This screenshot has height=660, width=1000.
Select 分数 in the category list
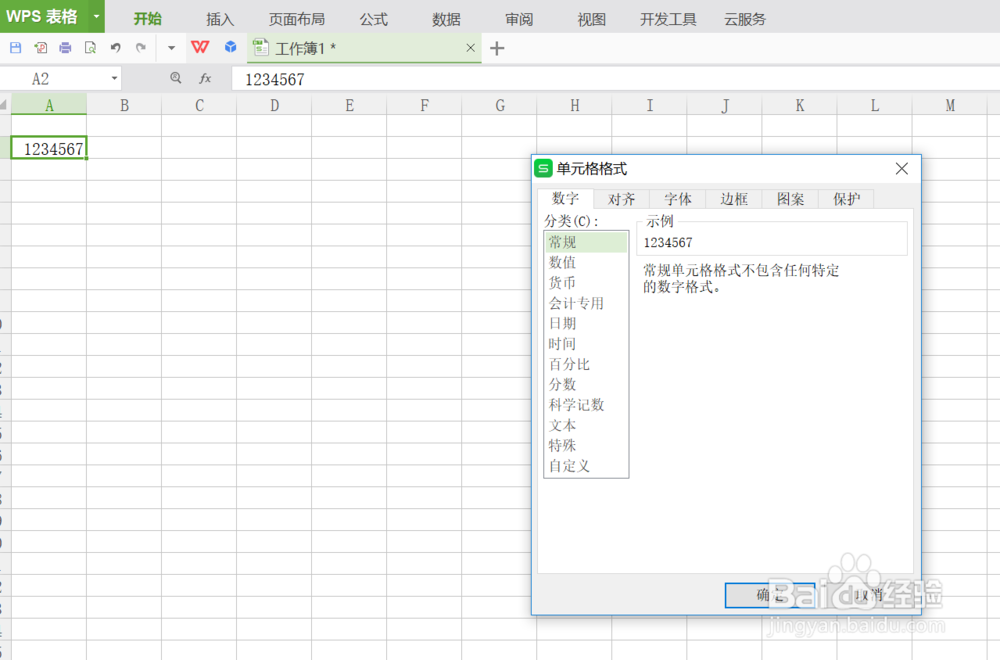[x=585, y=385]
